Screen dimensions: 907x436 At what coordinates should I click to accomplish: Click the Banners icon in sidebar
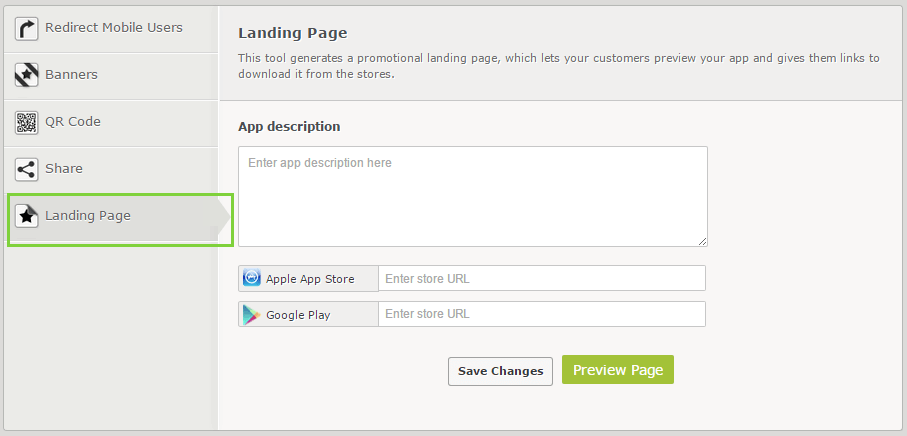pos(27,75)
